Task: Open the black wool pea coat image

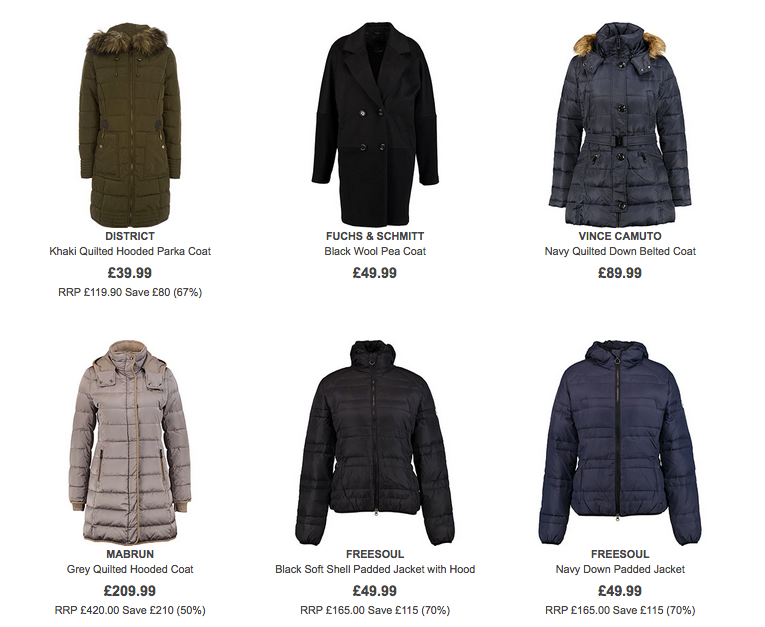Action: click(x=375, y=124)
